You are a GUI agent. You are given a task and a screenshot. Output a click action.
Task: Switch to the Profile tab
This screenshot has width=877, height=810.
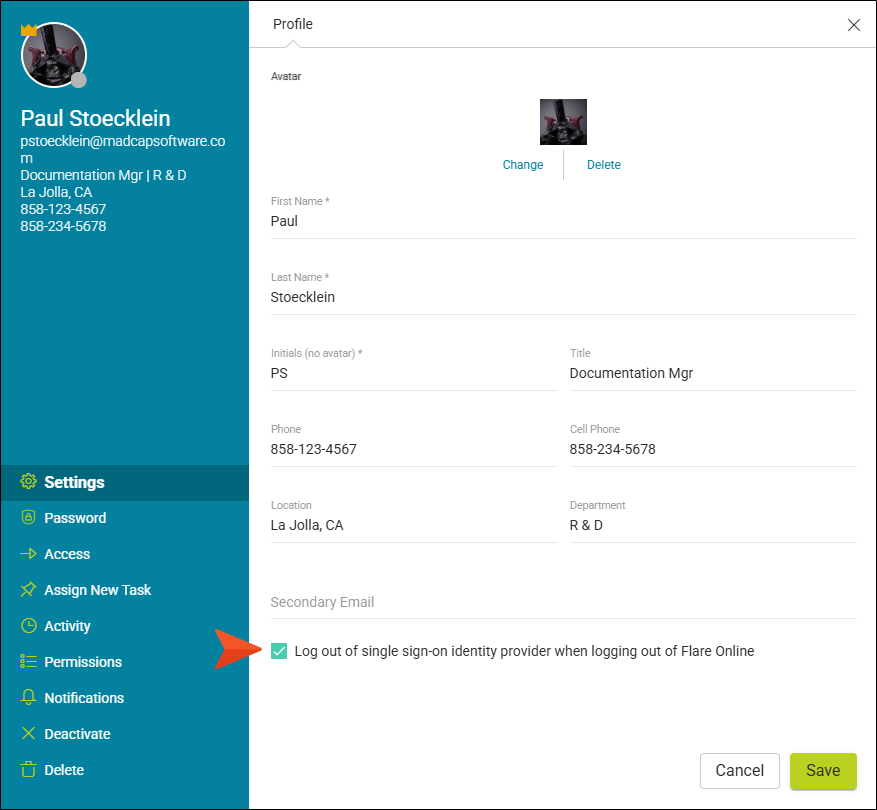click(293, 24)
